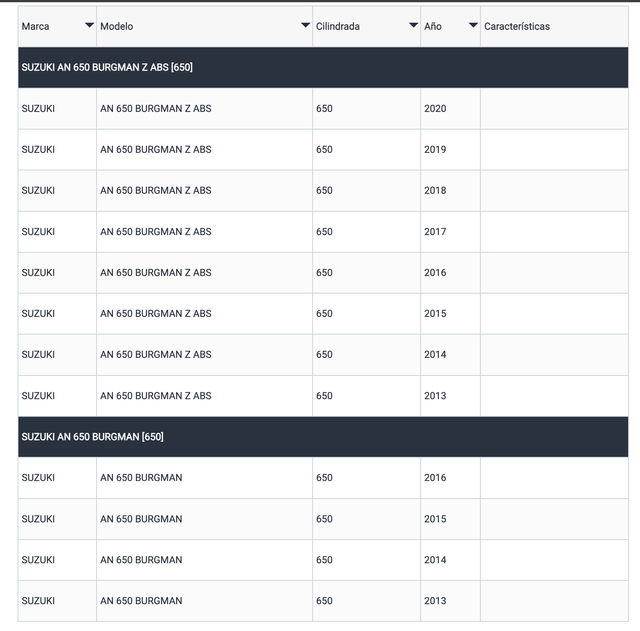Click the SUZUKI cell in the 2020 row
640x631 pixels.
39,108
